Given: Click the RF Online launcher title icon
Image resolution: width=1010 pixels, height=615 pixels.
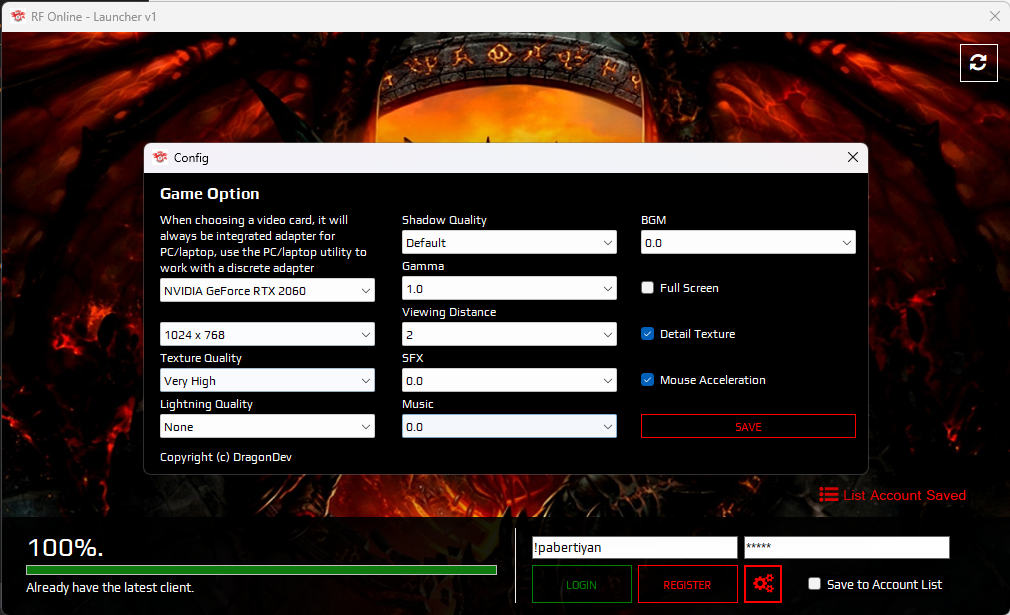Looking at the screenshot, I should coord(18,16).
